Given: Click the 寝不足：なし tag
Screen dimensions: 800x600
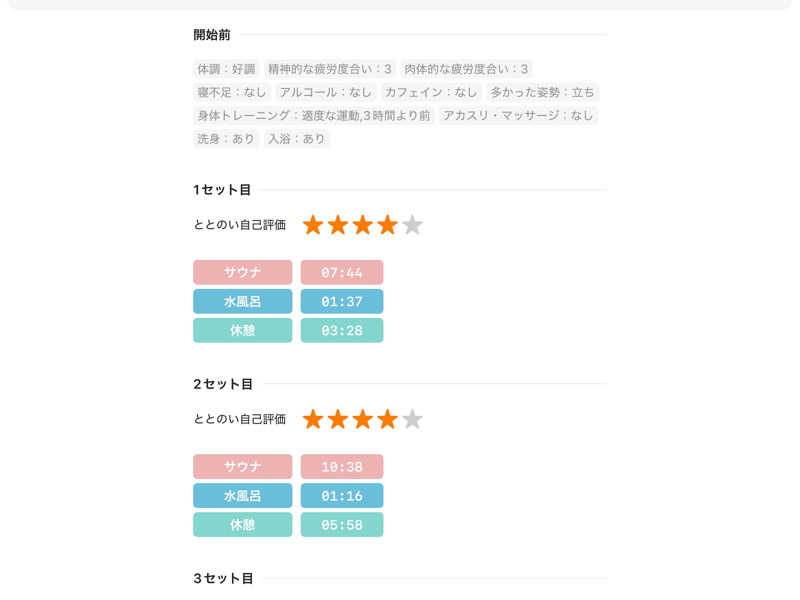Looking at the screenshot, I should [232, 92].
